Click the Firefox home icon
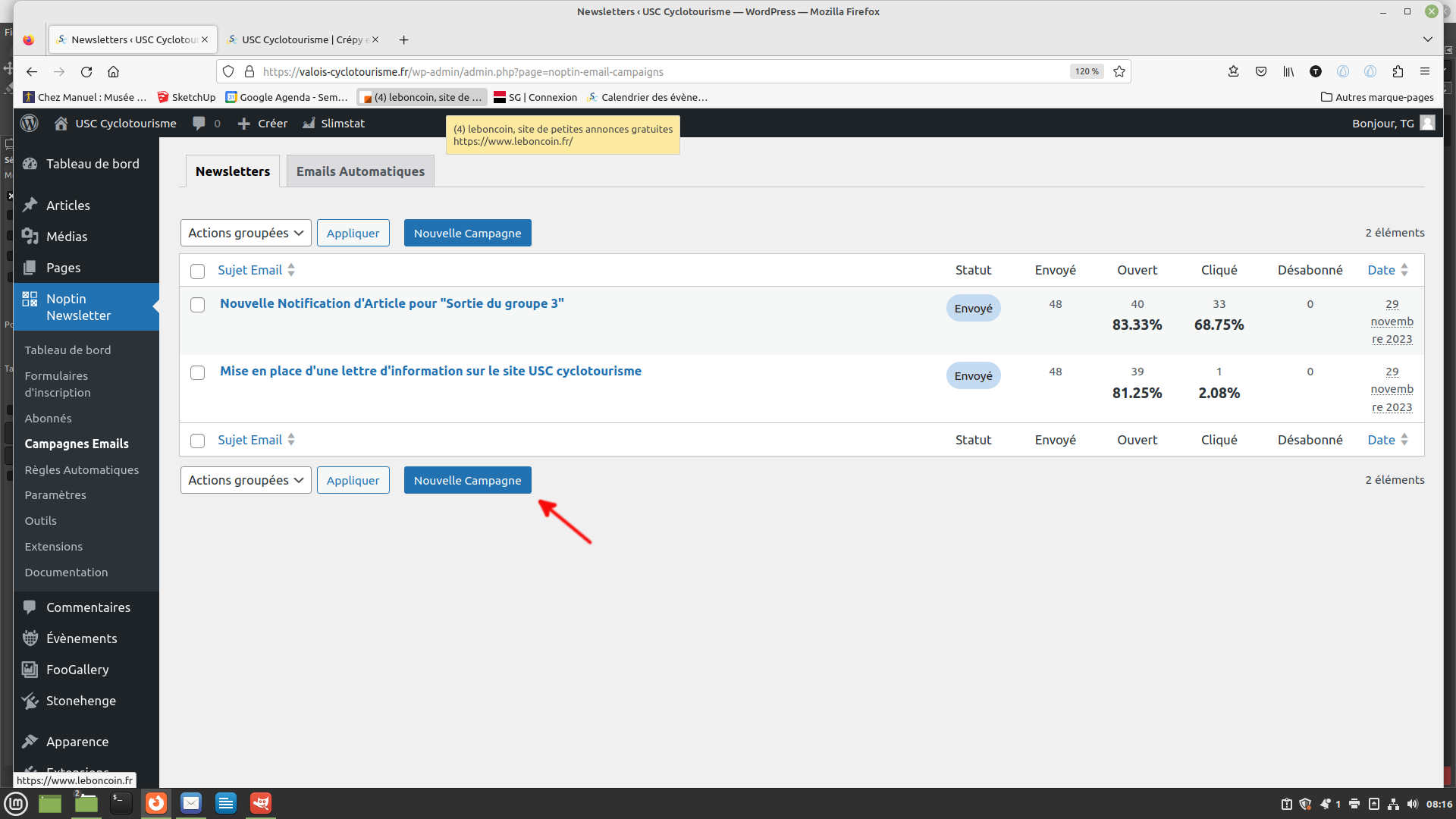 114,71
